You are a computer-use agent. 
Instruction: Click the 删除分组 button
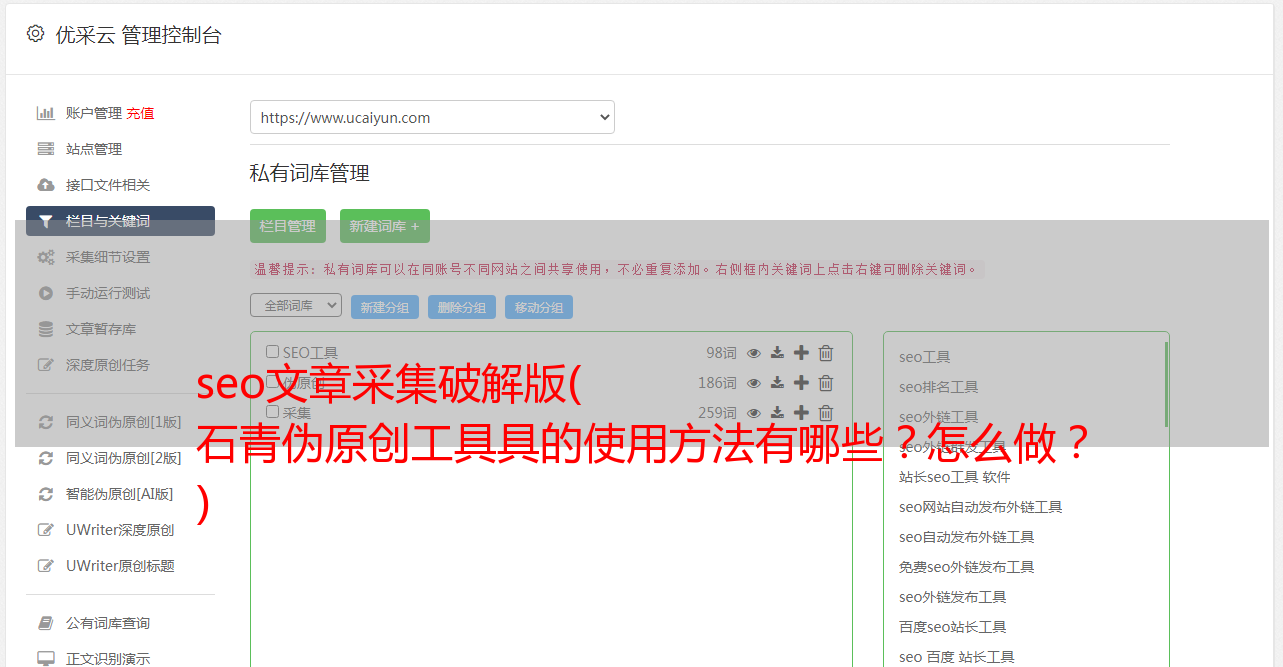pyautogui.click(x=462, y=307)
